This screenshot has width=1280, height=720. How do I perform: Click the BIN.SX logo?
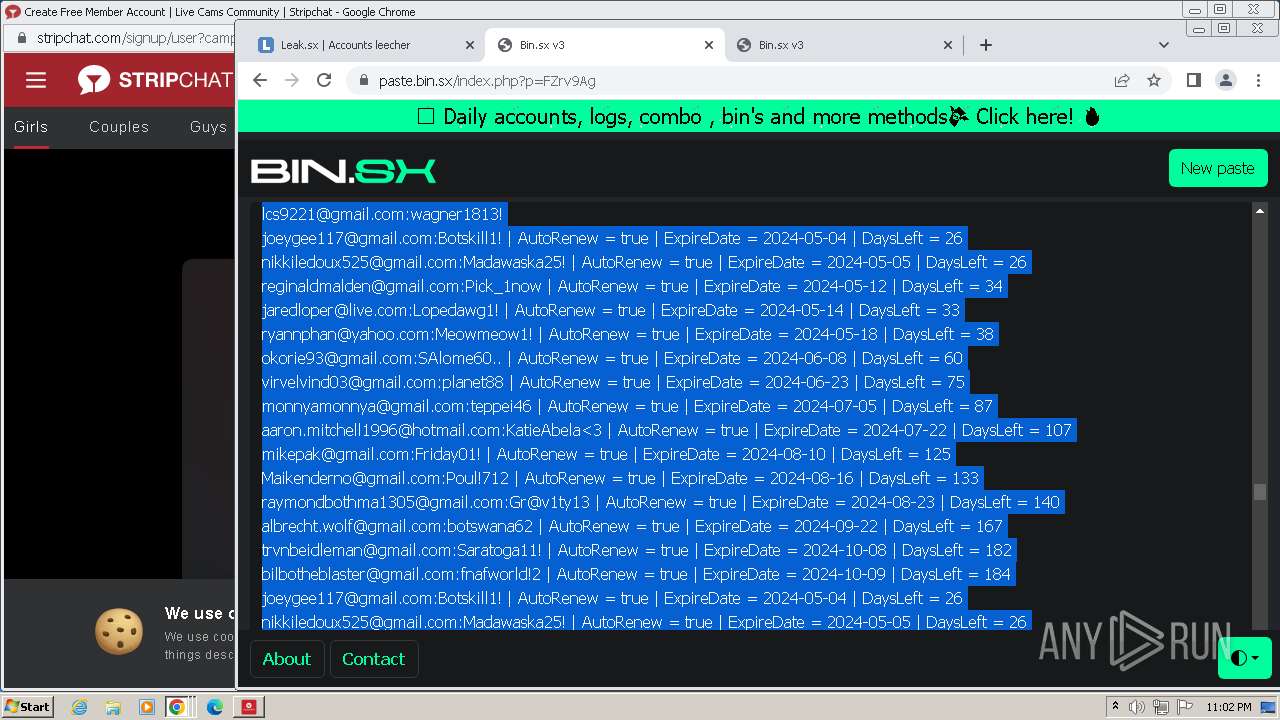point(343,171)
